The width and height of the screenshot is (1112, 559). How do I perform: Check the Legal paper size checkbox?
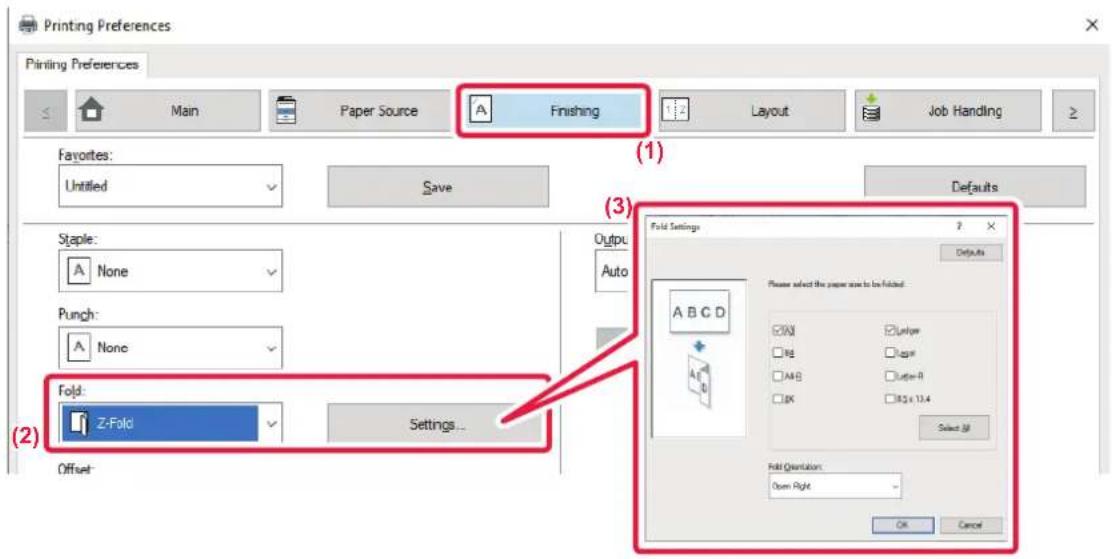click(889, 352)
